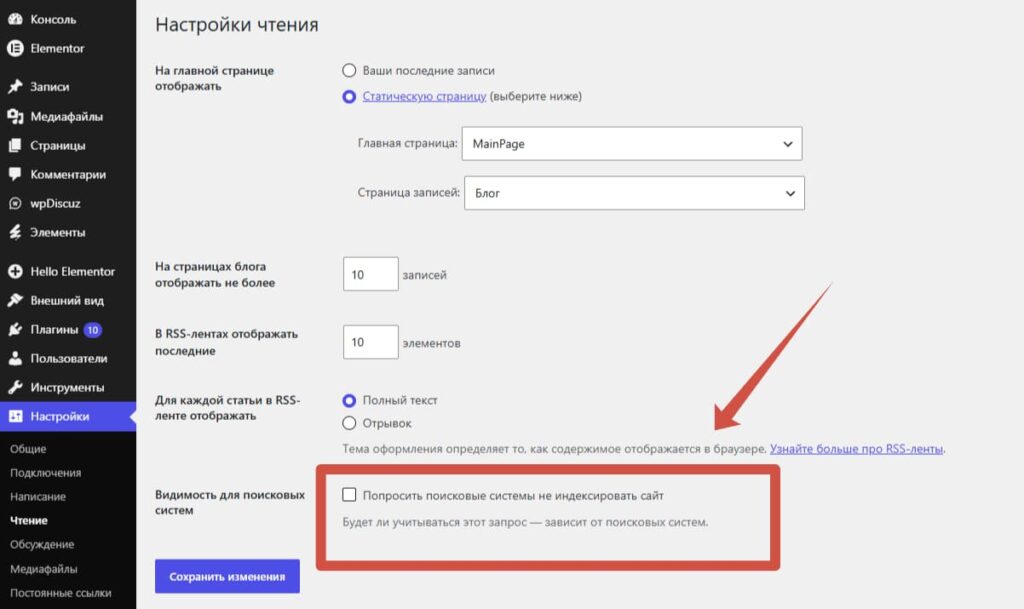Go to Постоянные ссылки submenu item
The image size is (1024, 609).
click(x=61, y=593)
